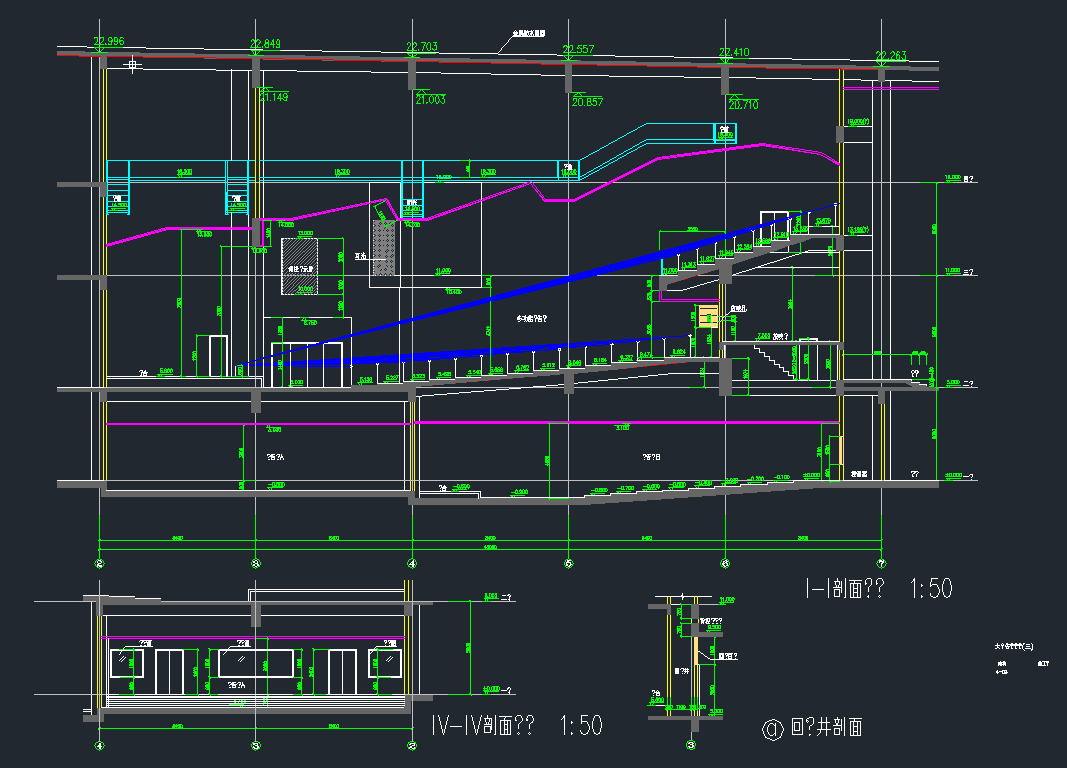Pick the 22.703 elevation marker
Screen dimensions: 1067x768
[422, 47]
